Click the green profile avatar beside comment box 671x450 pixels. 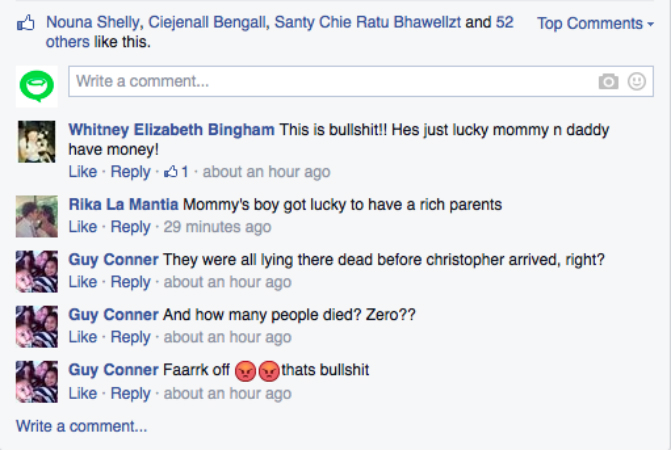pos(38,85)
